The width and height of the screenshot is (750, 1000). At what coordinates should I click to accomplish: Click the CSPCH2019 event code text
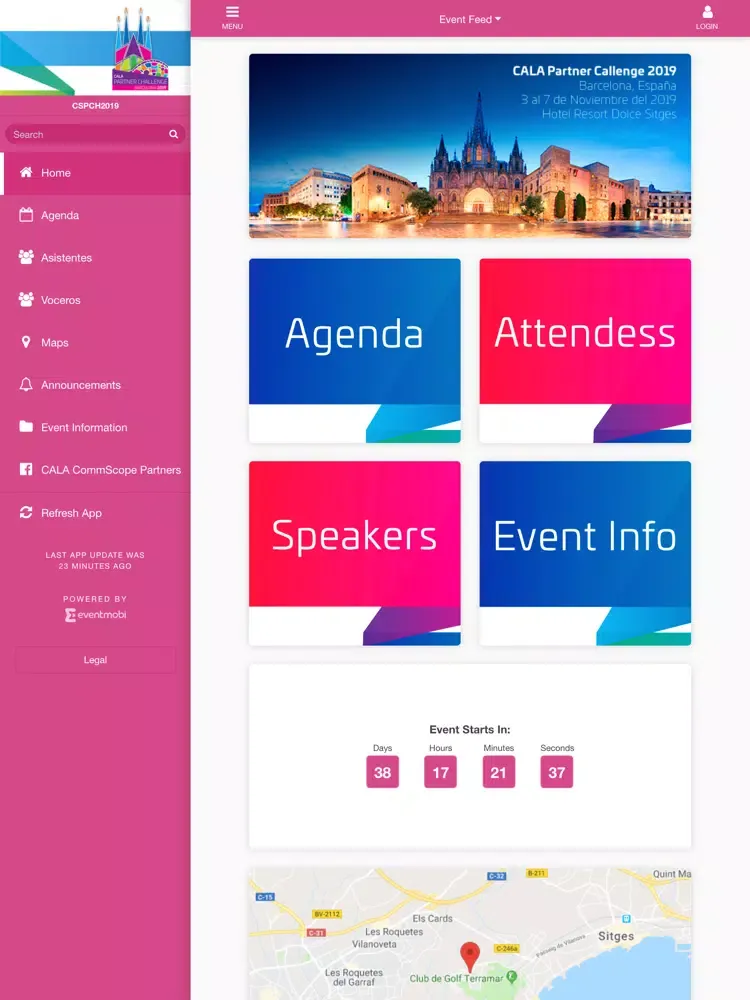[x=96, y=106]
